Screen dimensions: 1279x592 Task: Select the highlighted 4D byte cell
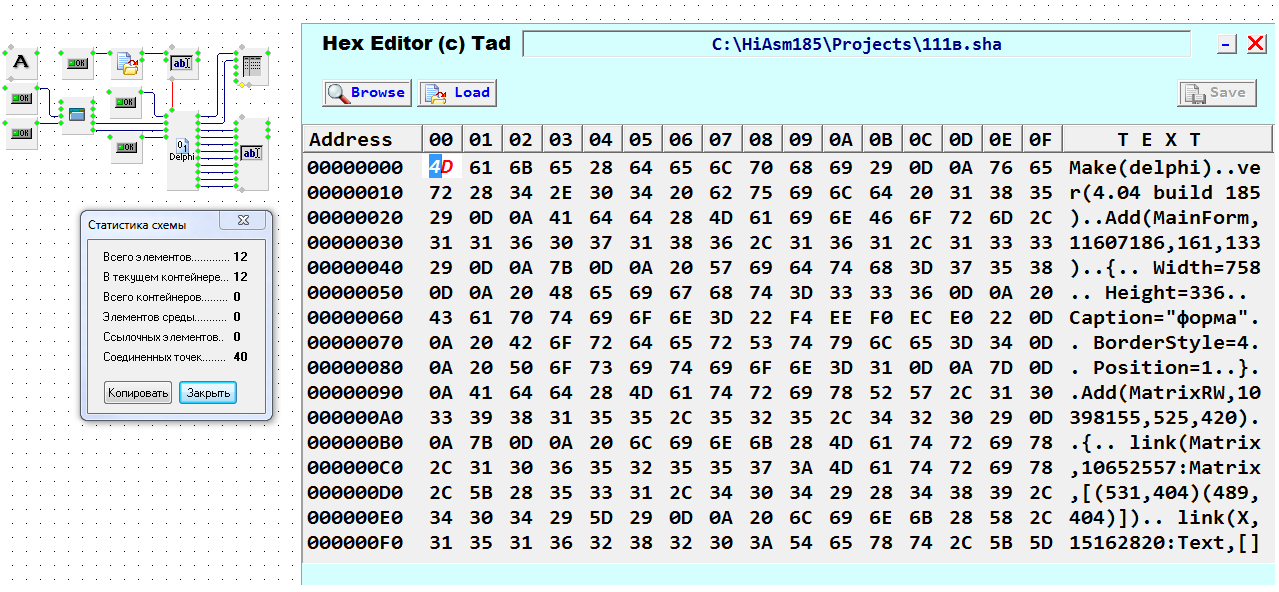pos(441,167)
